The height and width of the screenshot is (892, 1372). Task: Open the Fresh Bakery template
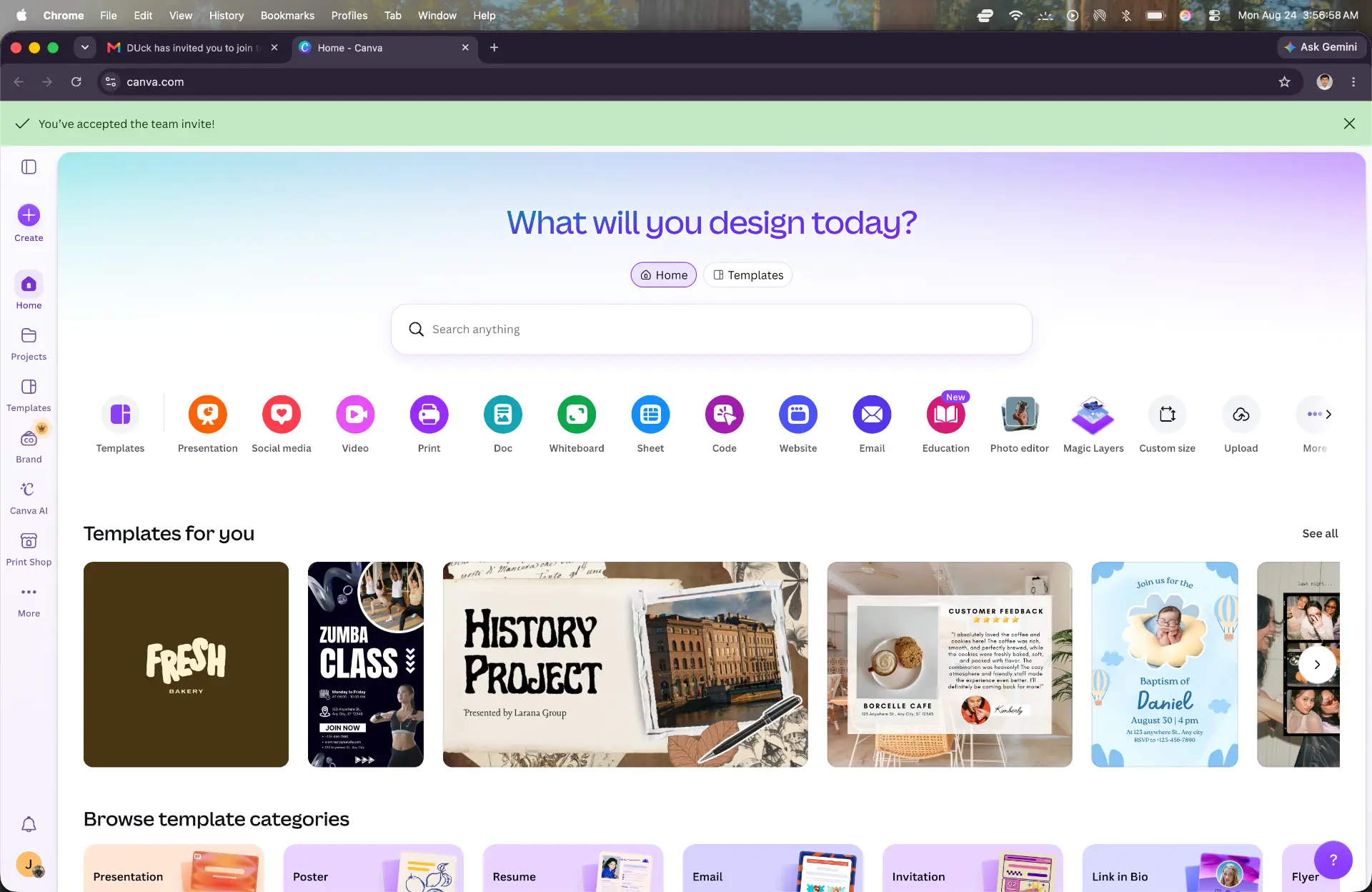(186, 665)
